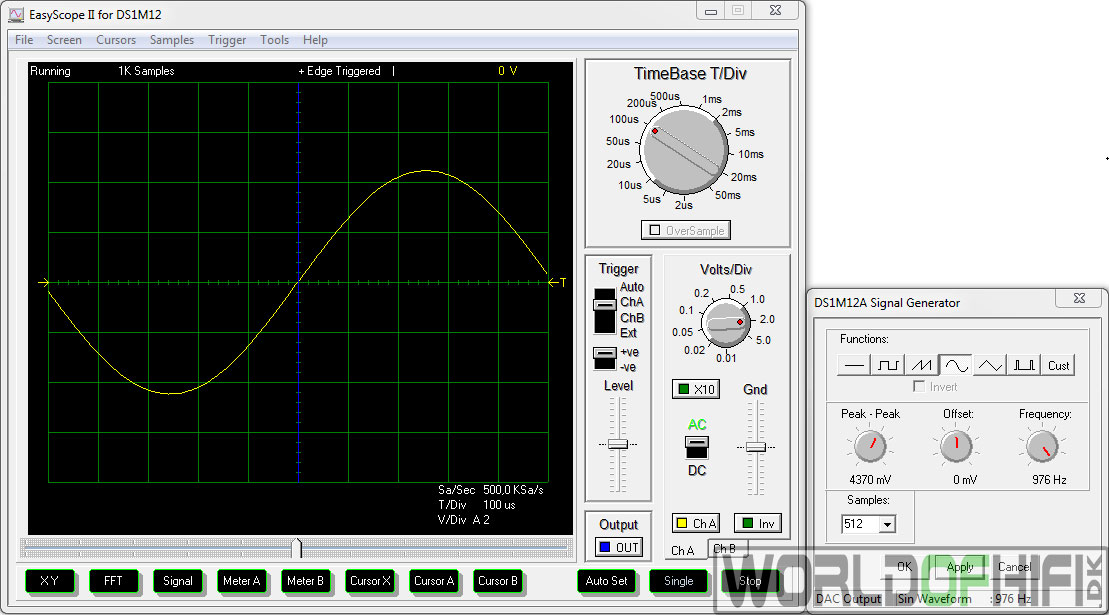Viewport: 1109px width, 615px height.
Task: Open the Samples dropdown showing 512
Action: 887,524
